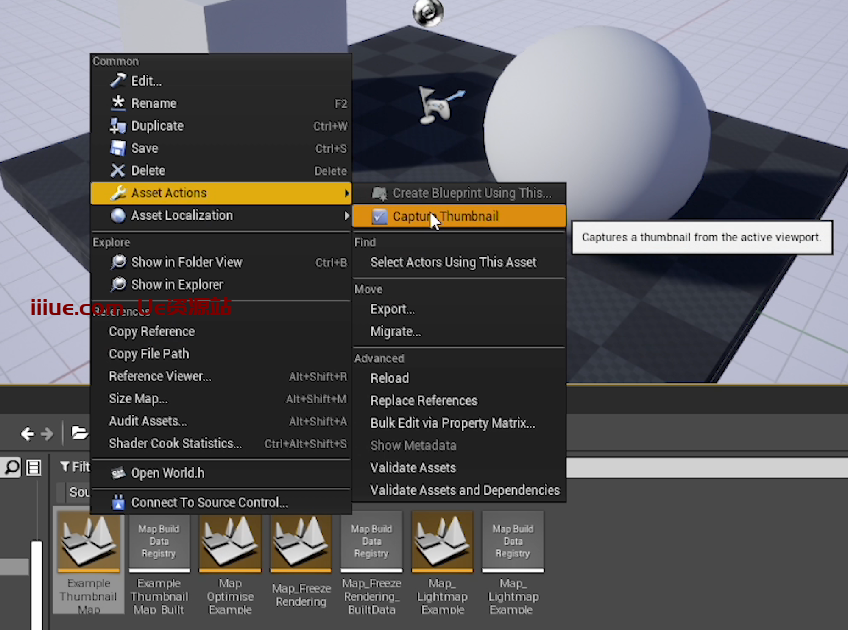Click the Edit pencil icon in context menu

118,81
